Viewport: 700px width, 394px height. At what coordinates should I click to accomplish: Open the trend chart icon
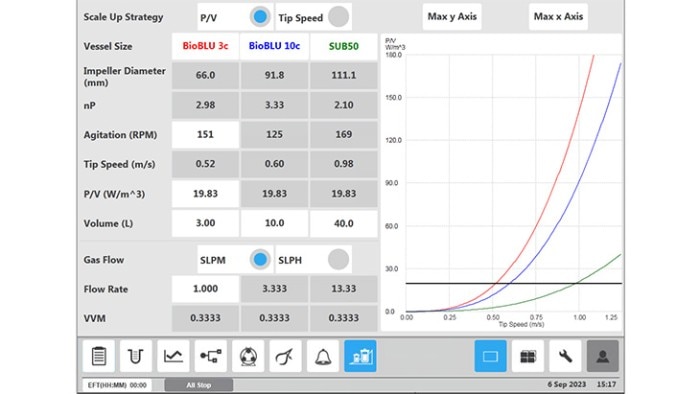173,356
